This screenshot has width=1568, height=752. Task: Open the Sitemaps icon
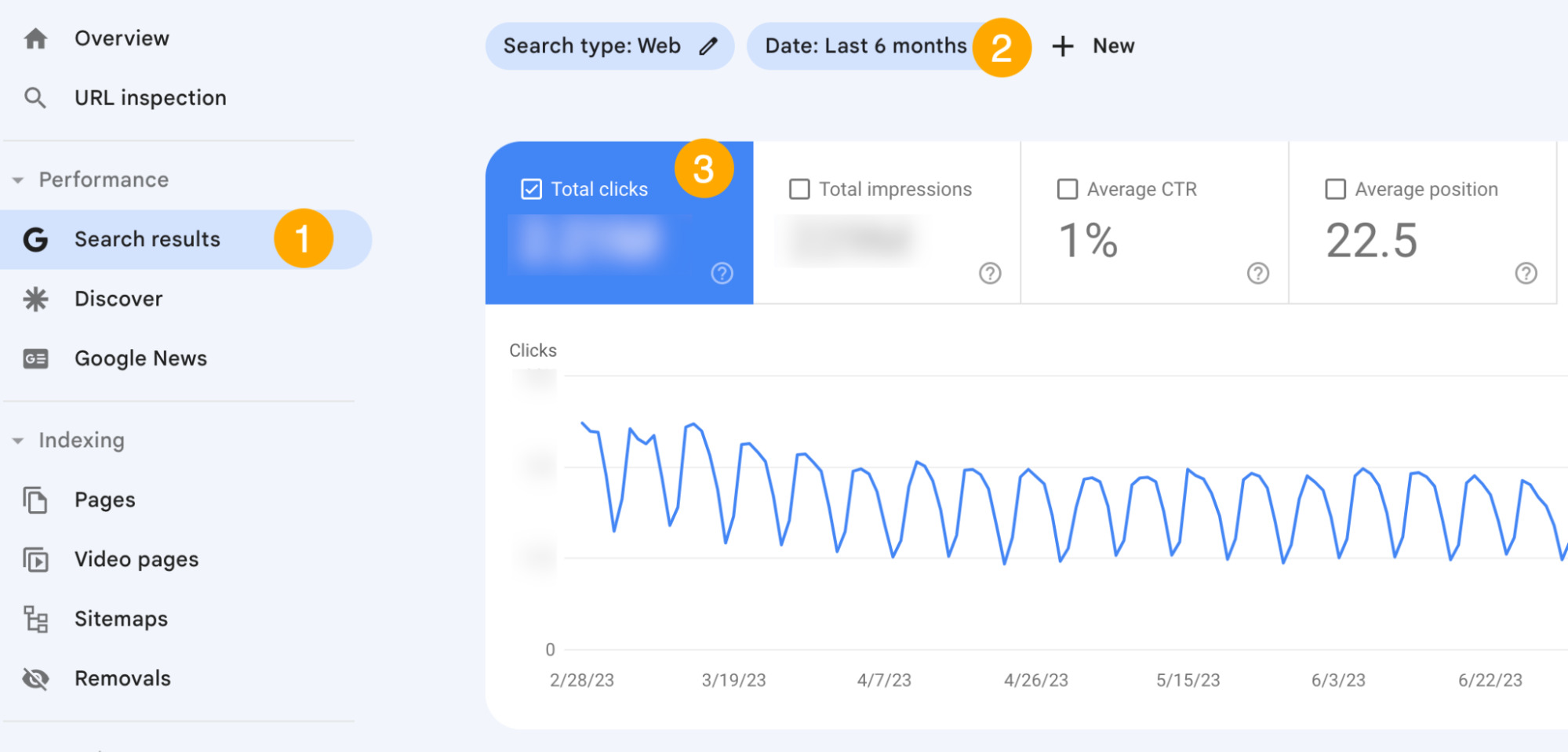[x=35, y=619]
